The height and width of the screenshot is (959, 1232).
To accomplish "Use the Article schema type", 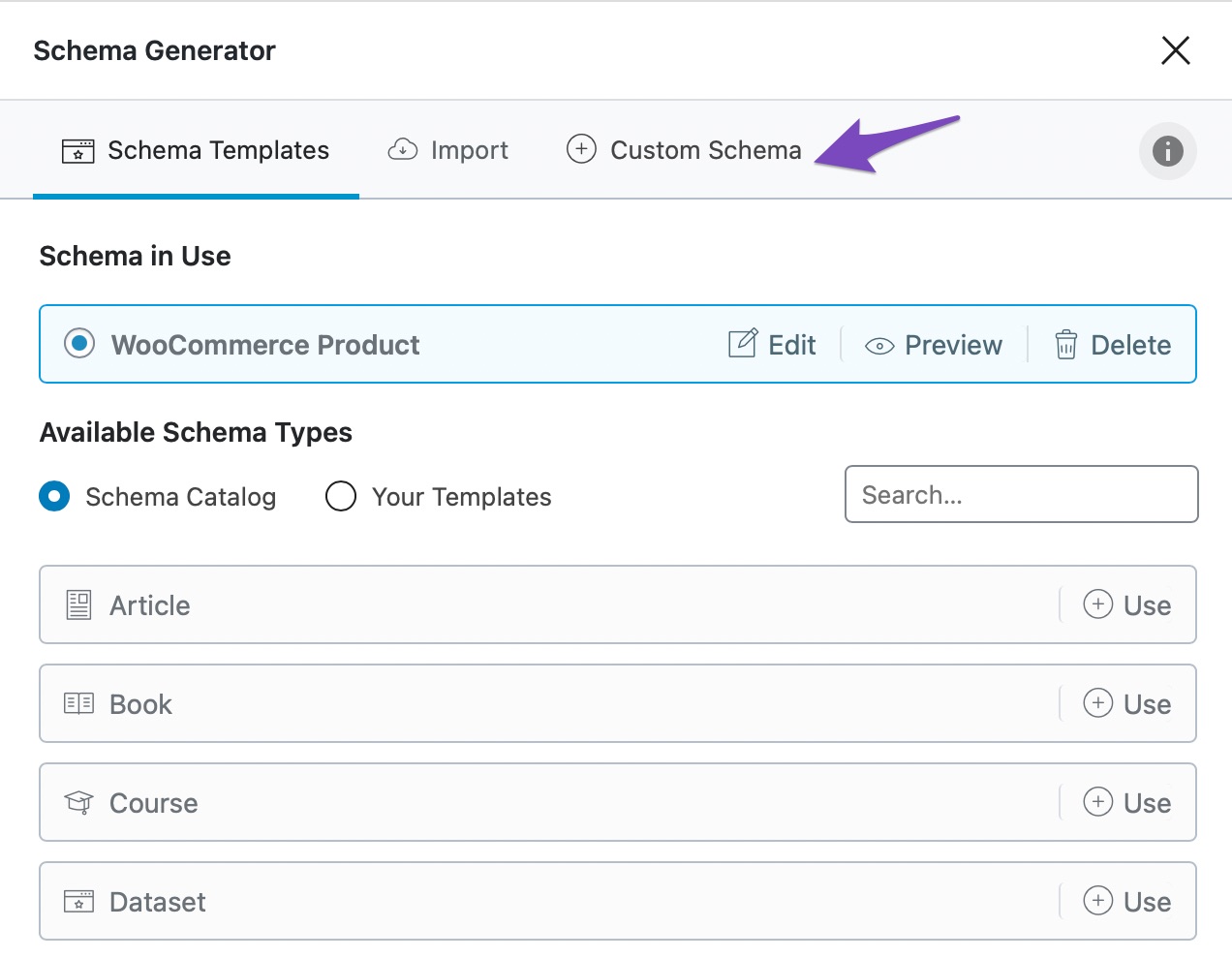I will pyautogui.click(x=1127, y=605).
